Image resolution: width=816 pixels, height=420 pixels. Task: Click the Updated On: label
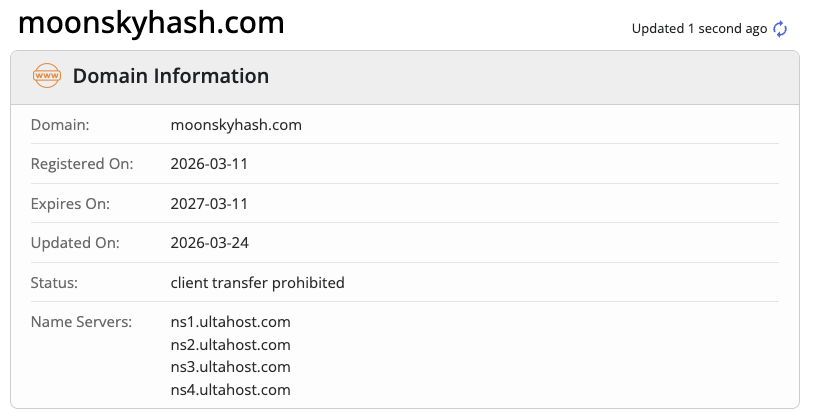75,243
